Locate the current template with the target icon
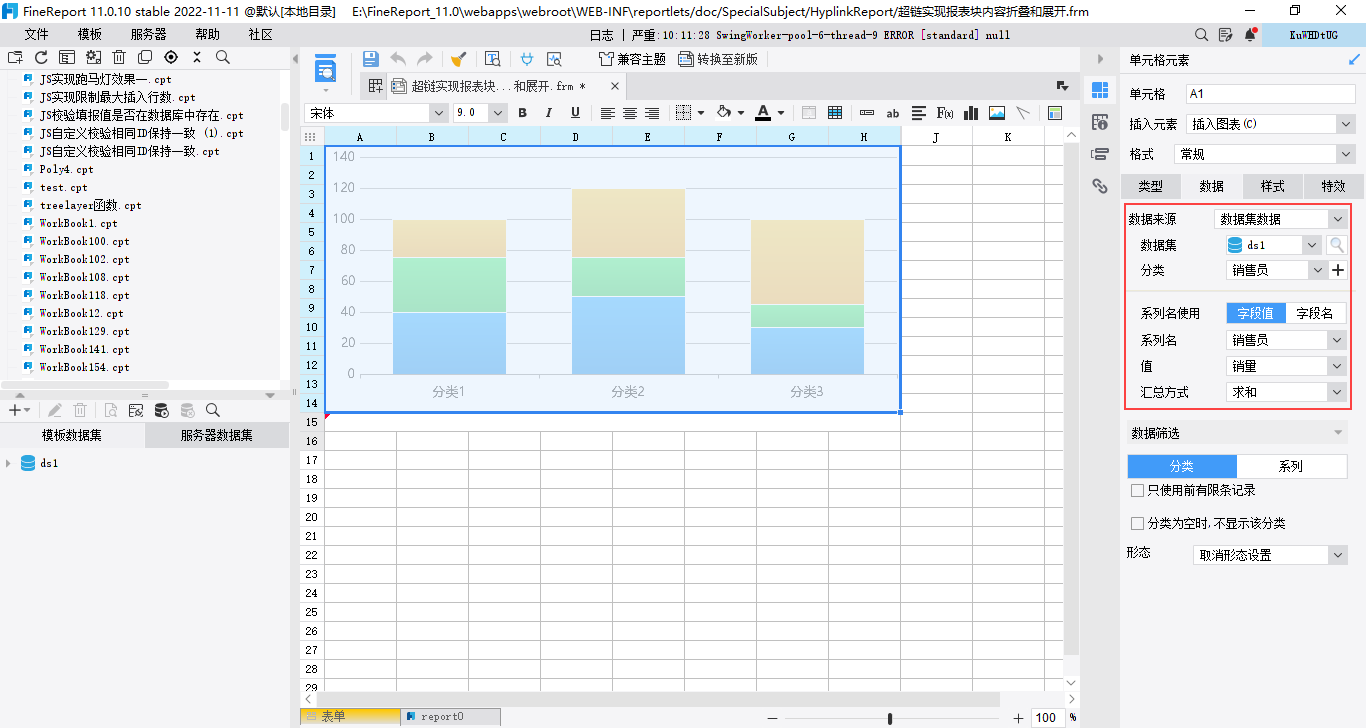Screen dimensions: 1366x728 (171, 57)
